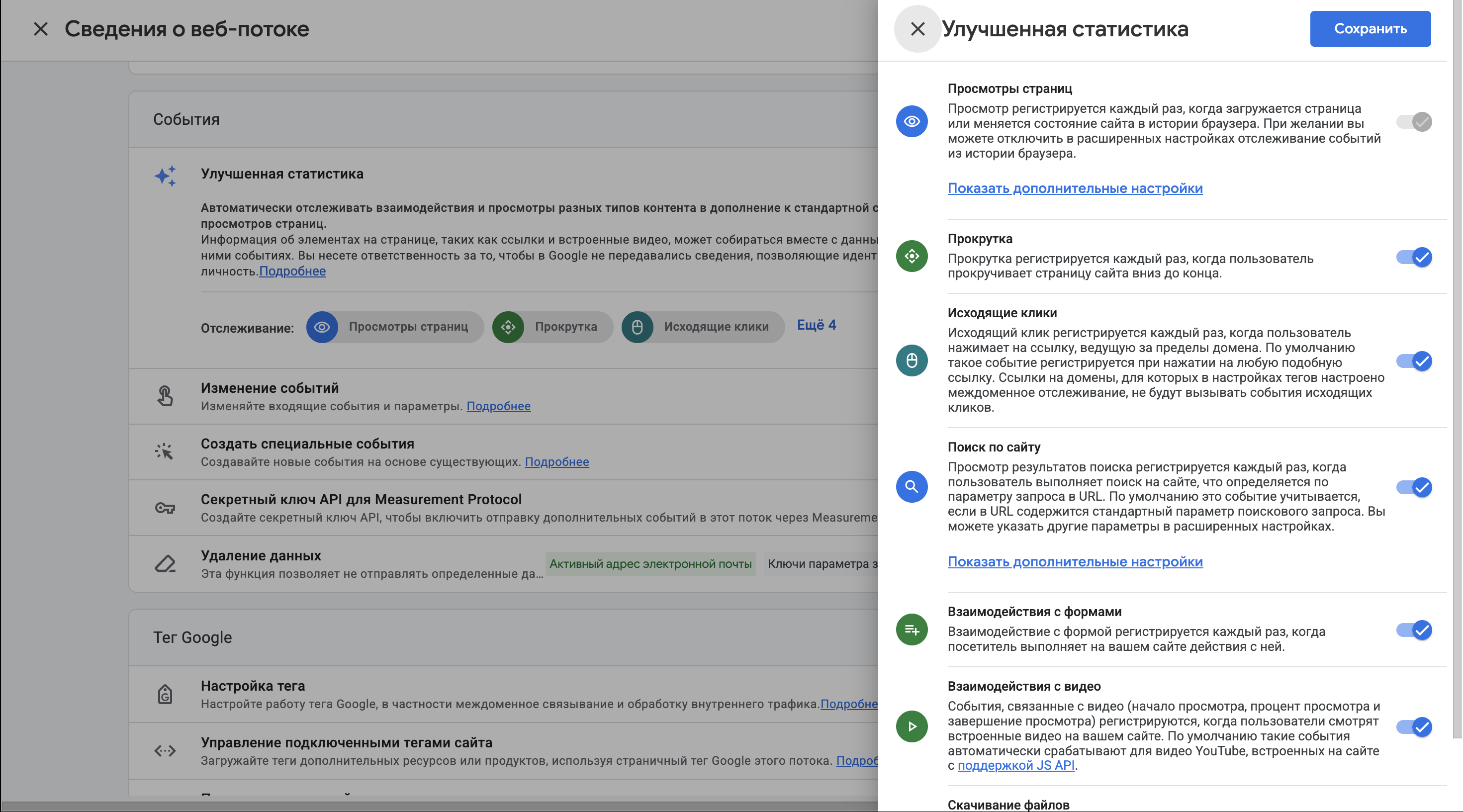The height and width of the screenshot is (812, 1463).
Task: Disable Взаимодействия с видео toggle
Action: 1414,727
